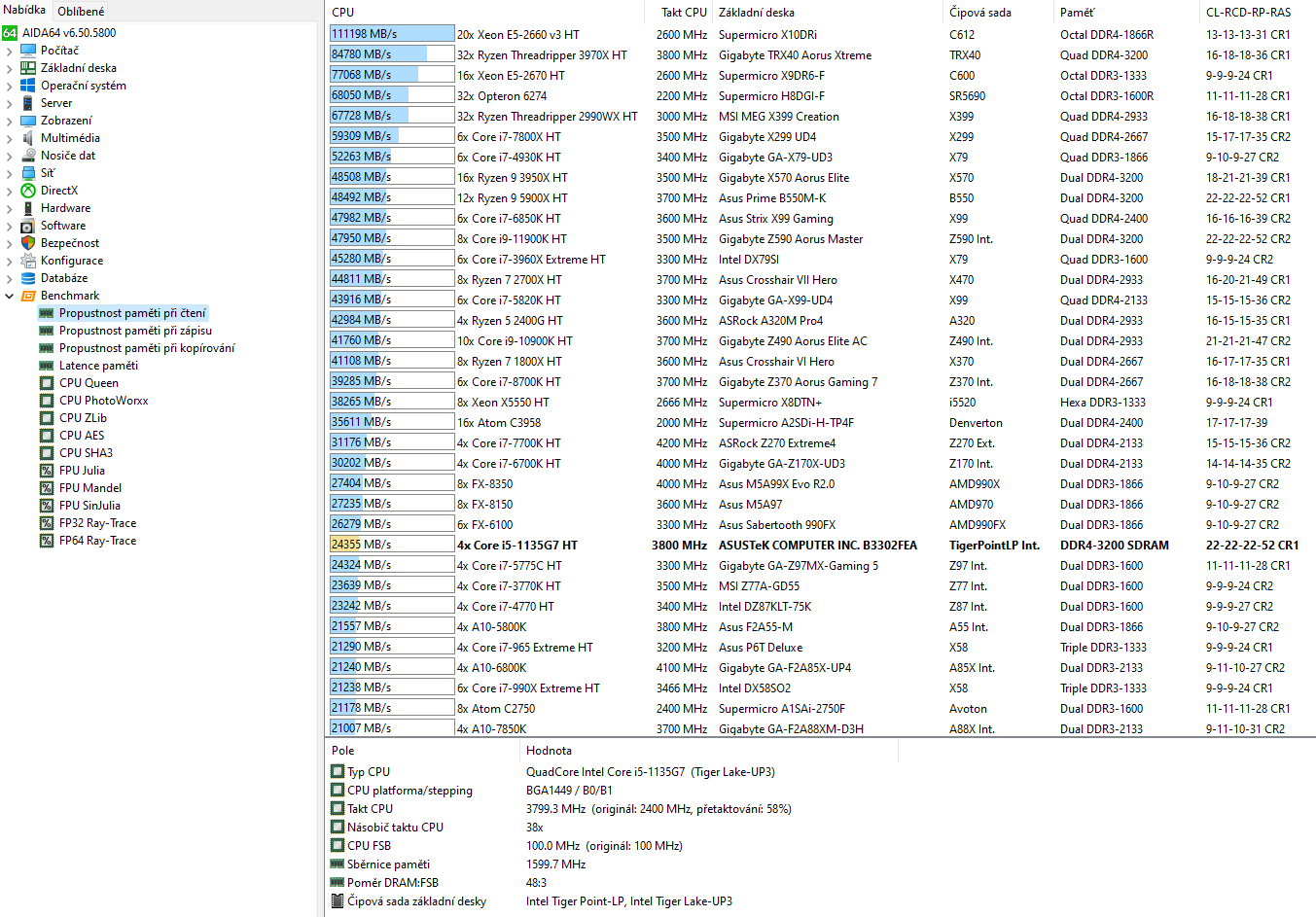Viewport: 1316px width, 917px height.
Task: Sort by the Takt CPU column header
Action: (678, 13)
